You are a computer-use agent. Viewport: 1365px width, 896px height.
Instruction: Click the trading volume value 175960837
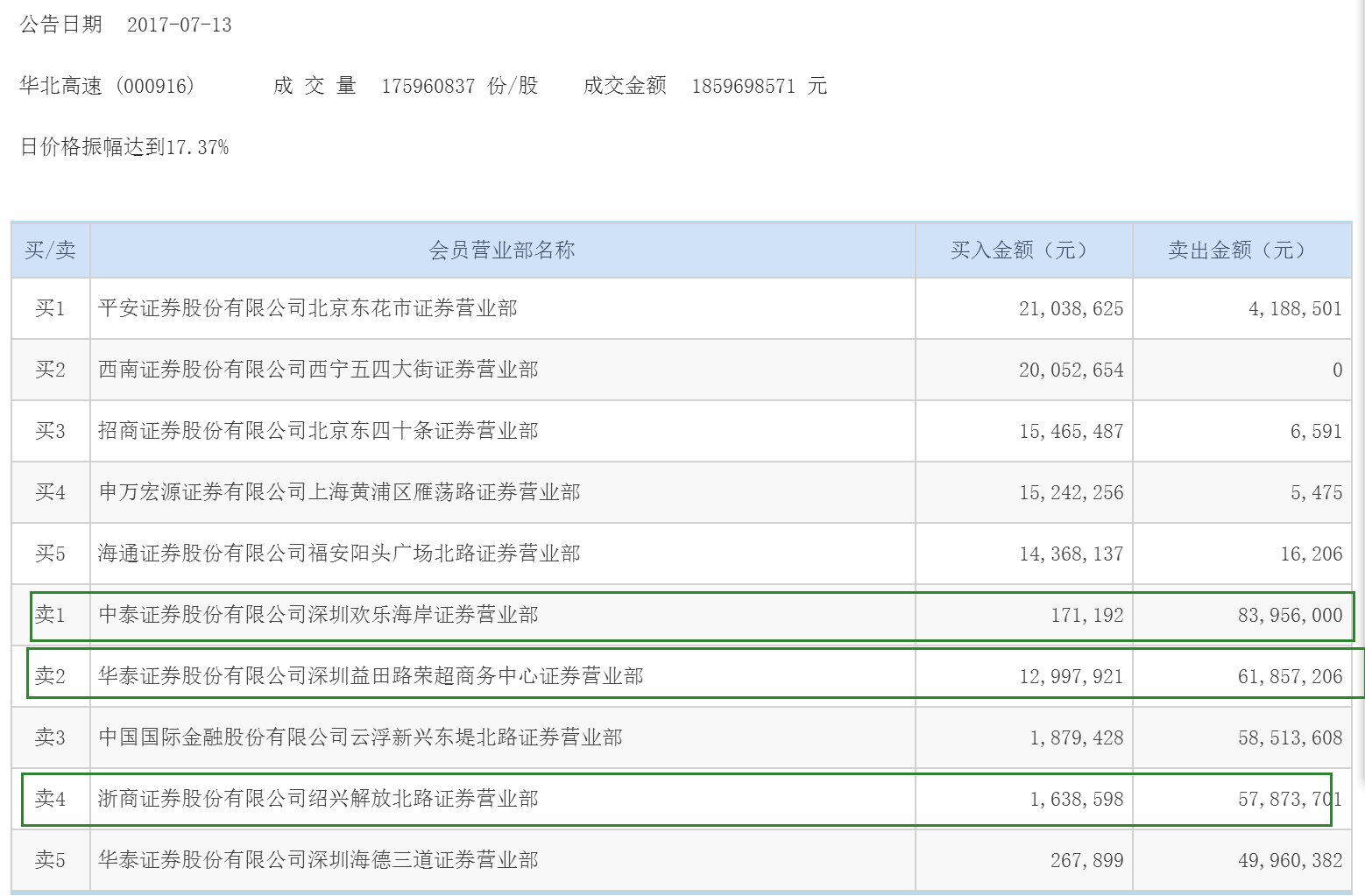[x=428, y=86]
